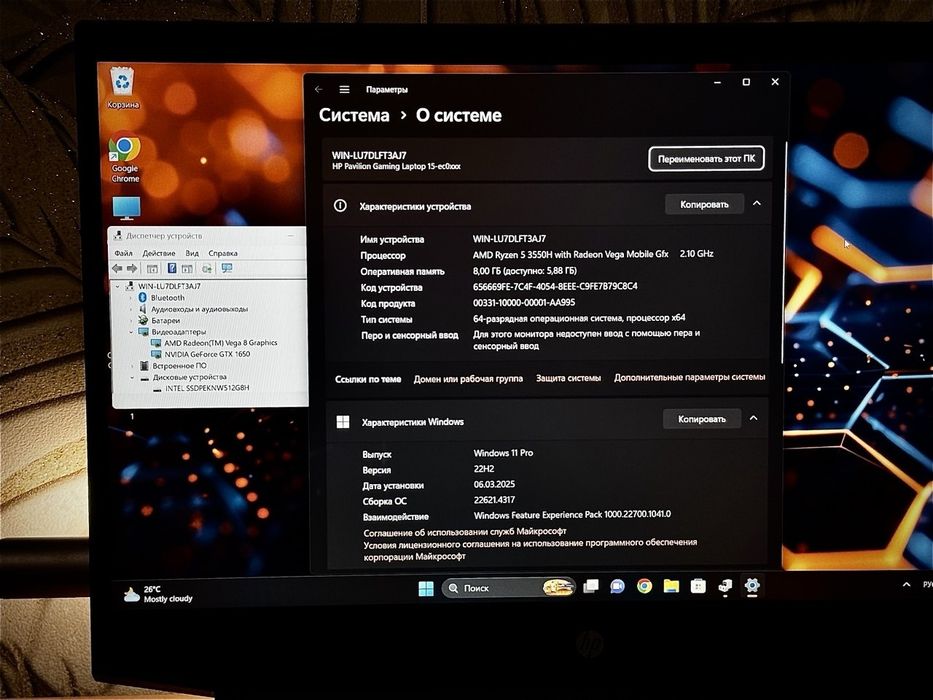Open Защита системы link
The image size is (933, 700).
pyautogui.click(x=568, y=378)
